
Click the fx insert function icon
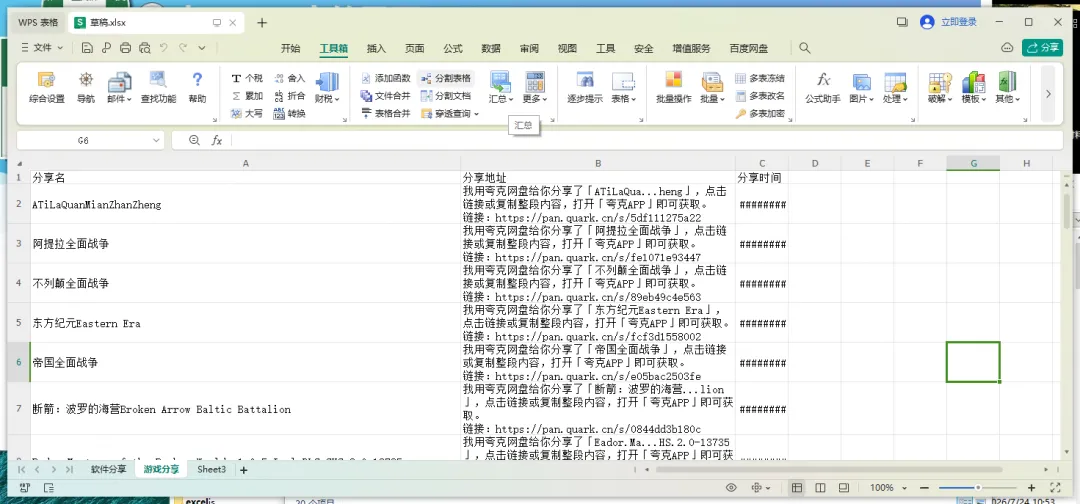(216, 140)
